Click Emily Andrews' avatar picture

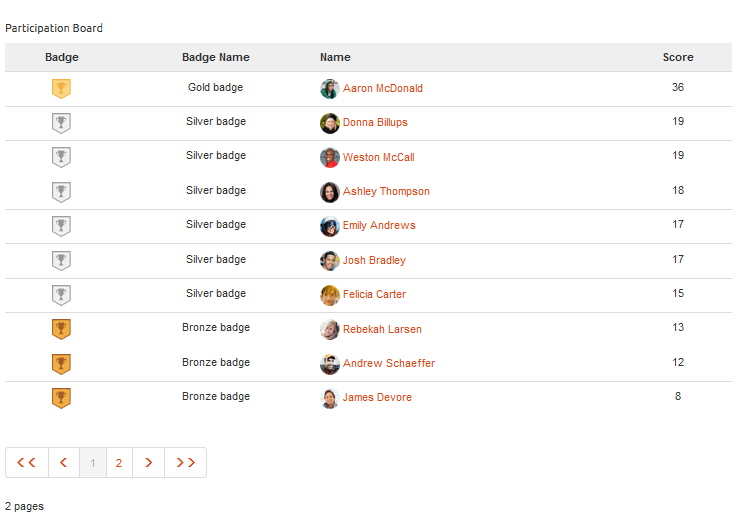coord(330,226)
